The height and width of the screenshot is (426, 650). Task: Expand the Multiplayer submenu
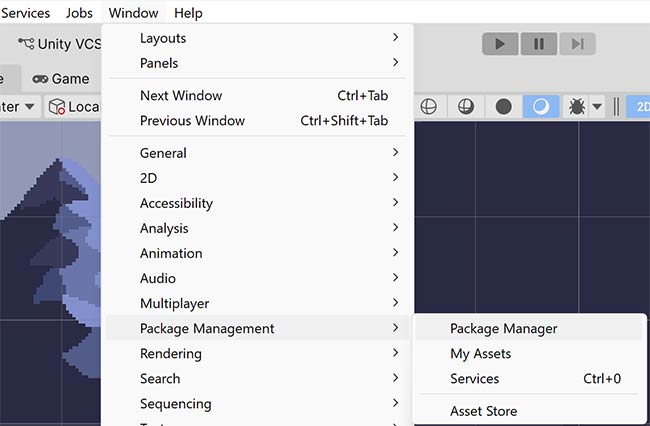(257, 303)
